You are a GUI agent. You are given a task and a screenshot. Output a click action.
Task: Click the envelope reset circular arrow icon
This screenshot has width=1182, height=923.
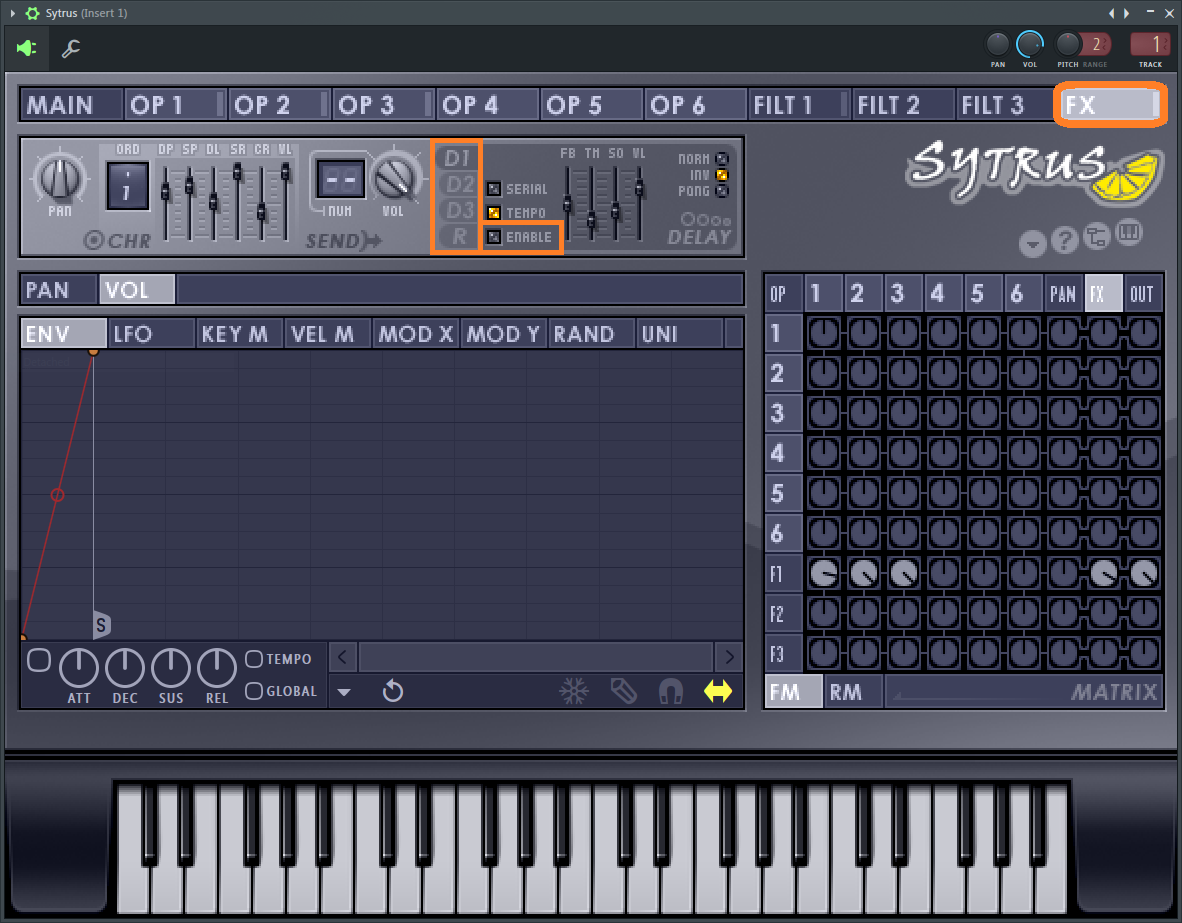coord(393,691)
